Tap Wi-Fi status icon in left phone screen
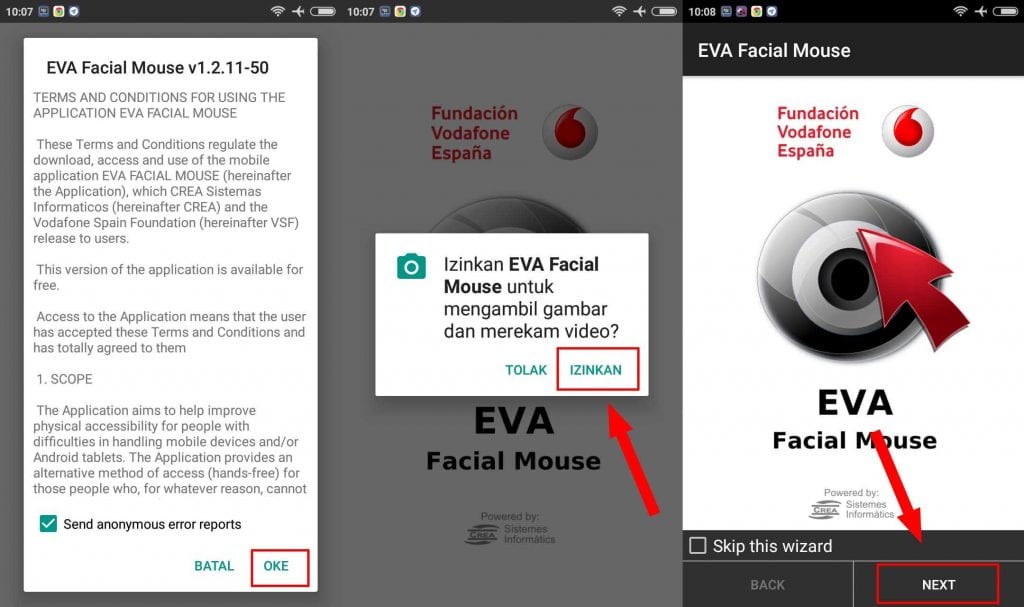Screen dimensions: 1024x607 point(278,11)
